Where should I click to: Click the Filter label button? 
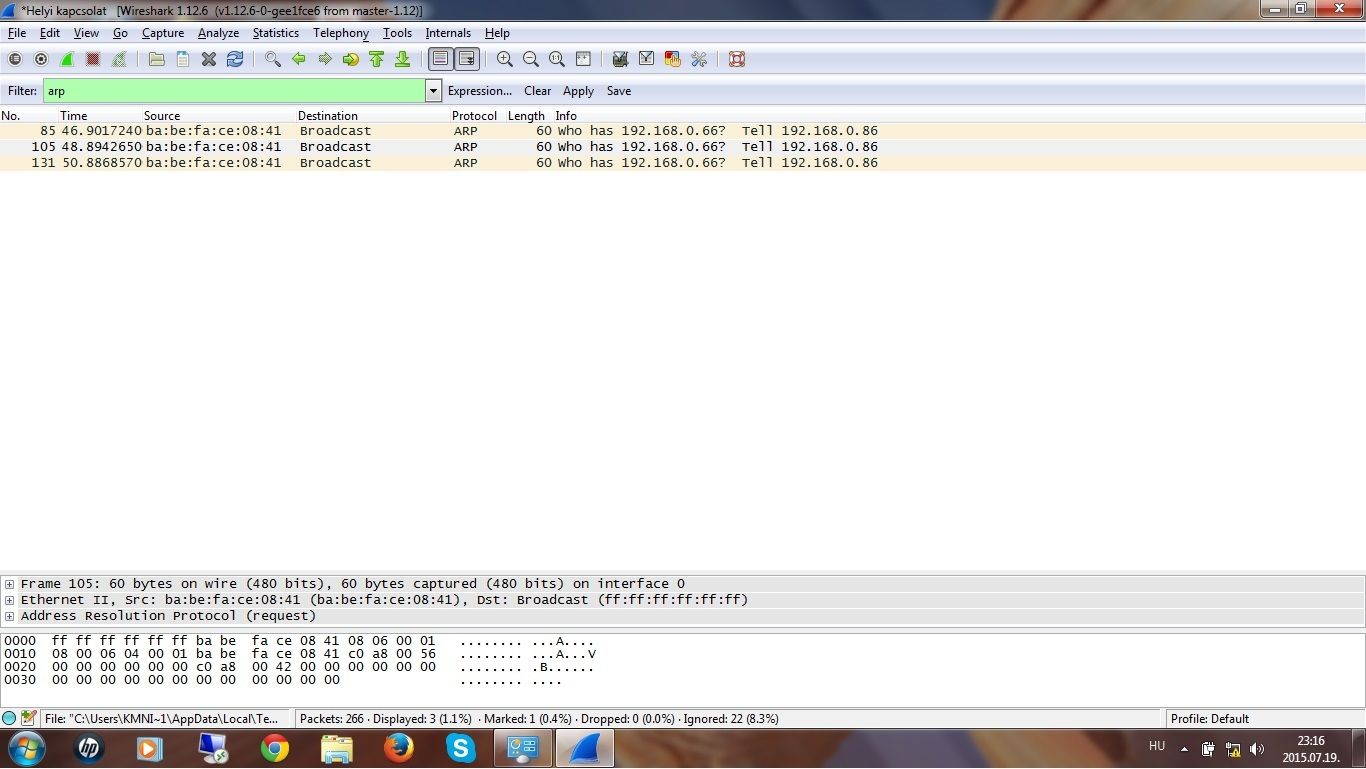click(22, 91)
